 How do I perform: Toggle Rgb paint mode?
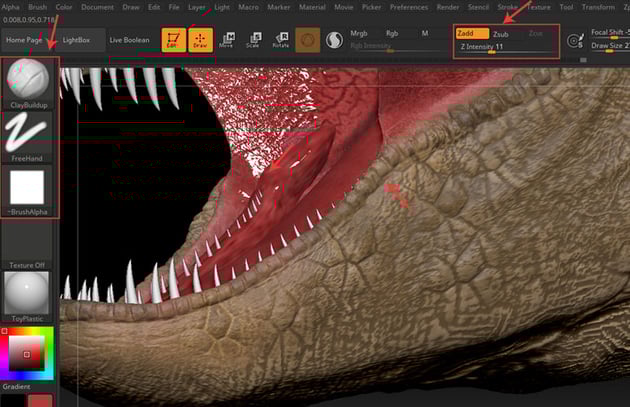click(392, 33)
